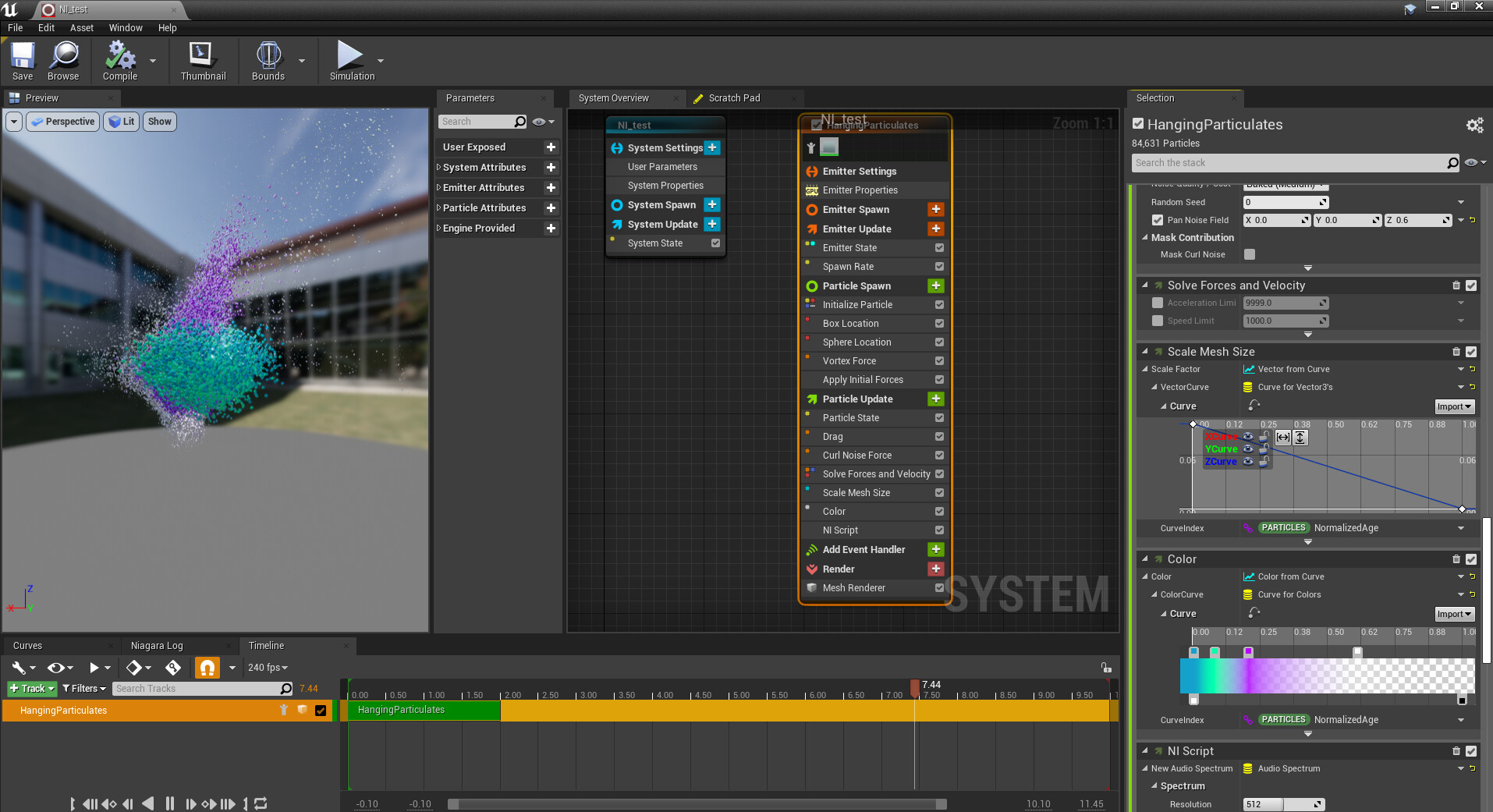Screen dimensions: 1493x812
Task: Open the Asset menu
Action: pyautogui.click(x=81, y=28)
